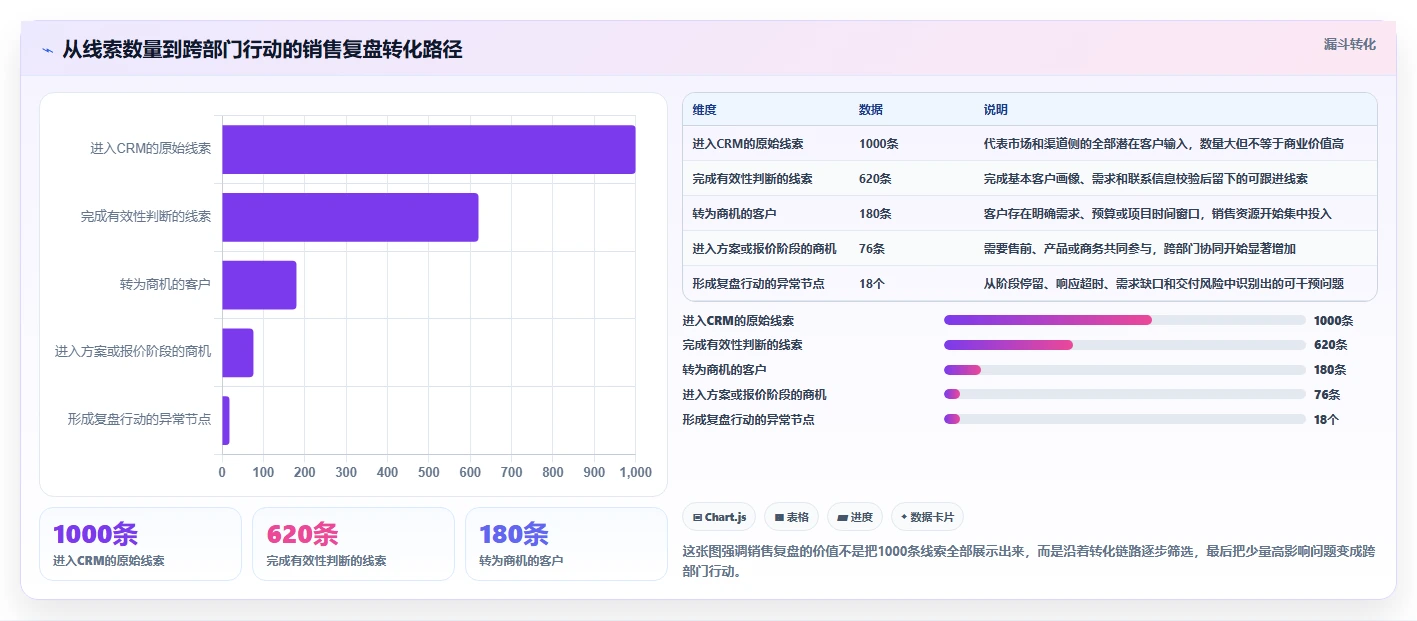Click progress list label 完成有效性判断的线索
The width and height of the screenshot is (1417, 621).
pos(742,345)
